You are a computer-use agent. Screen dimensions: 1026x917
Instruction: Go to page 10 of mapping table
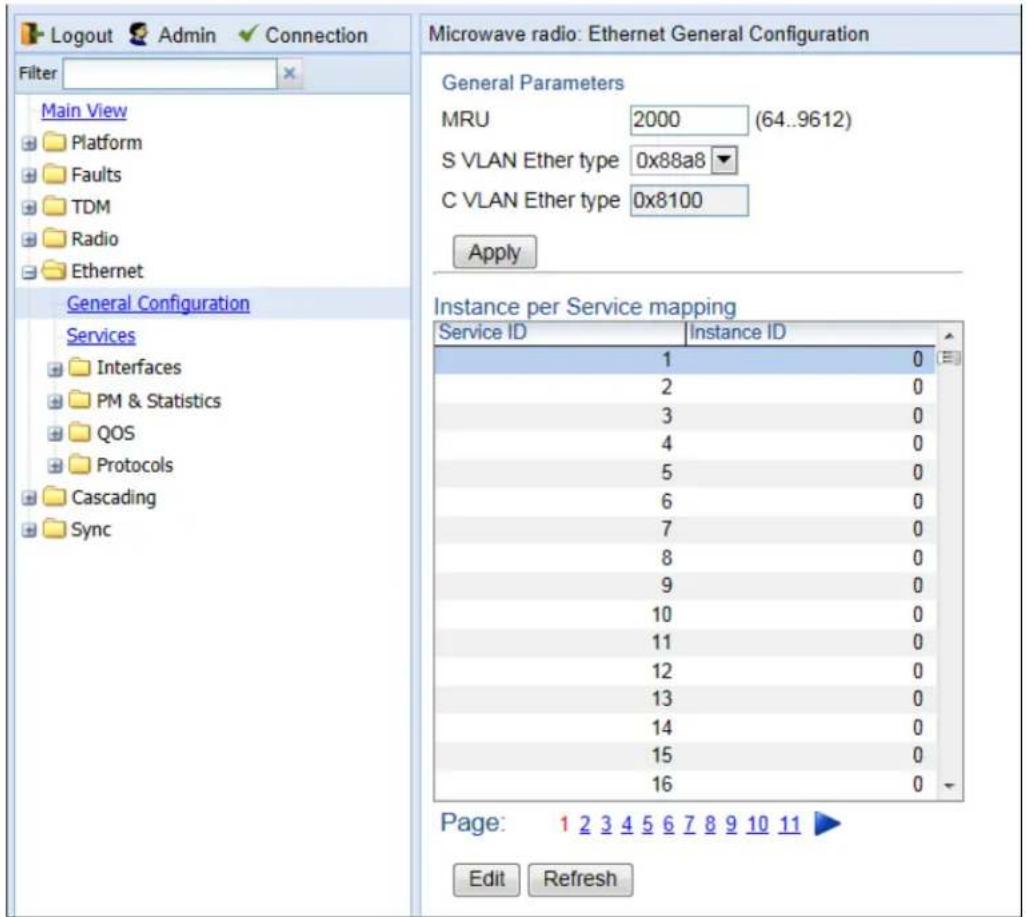click(x=757, y=825)
